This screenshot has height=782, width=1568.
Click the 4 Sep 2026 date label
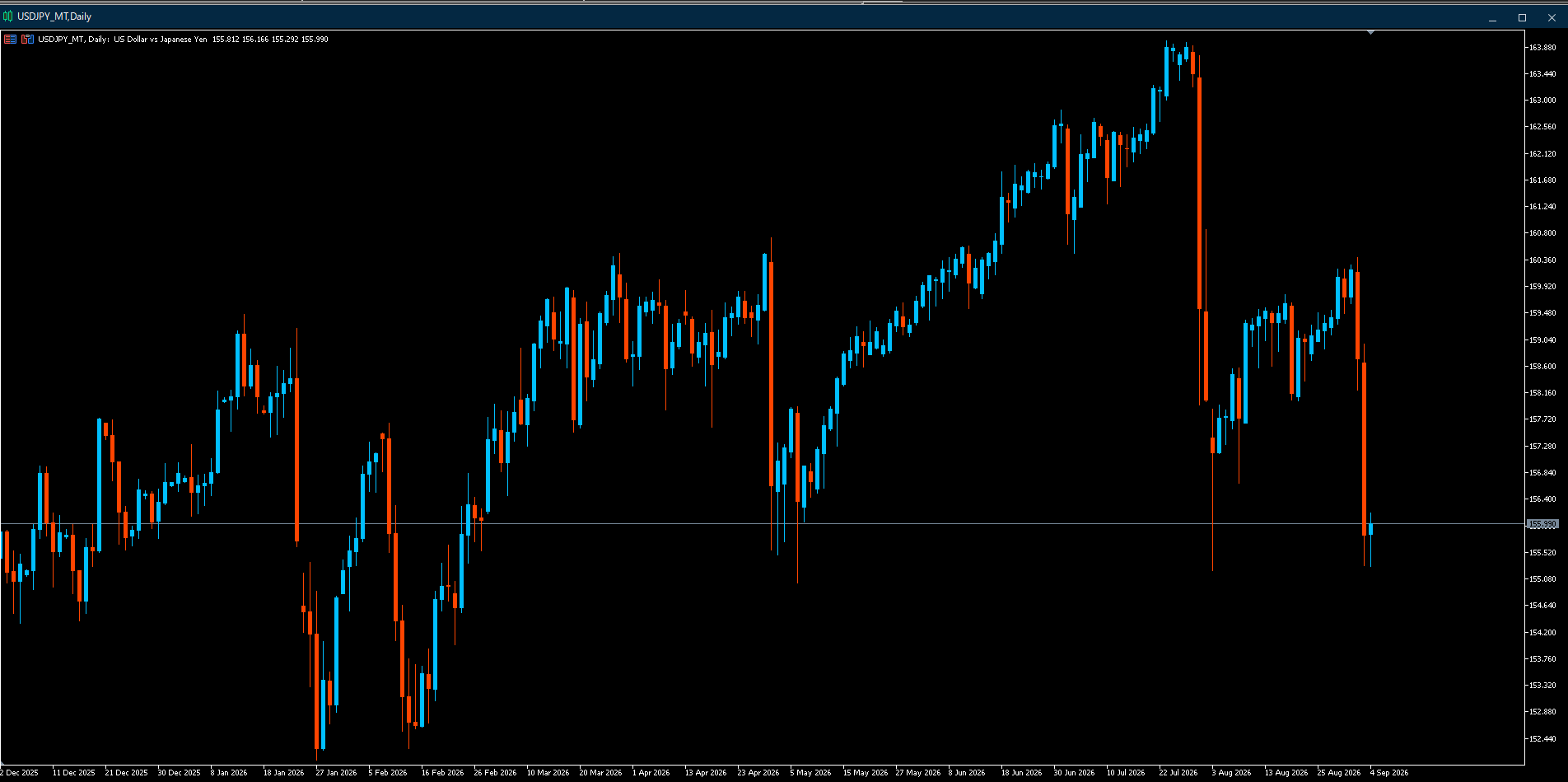point(1389,773)
